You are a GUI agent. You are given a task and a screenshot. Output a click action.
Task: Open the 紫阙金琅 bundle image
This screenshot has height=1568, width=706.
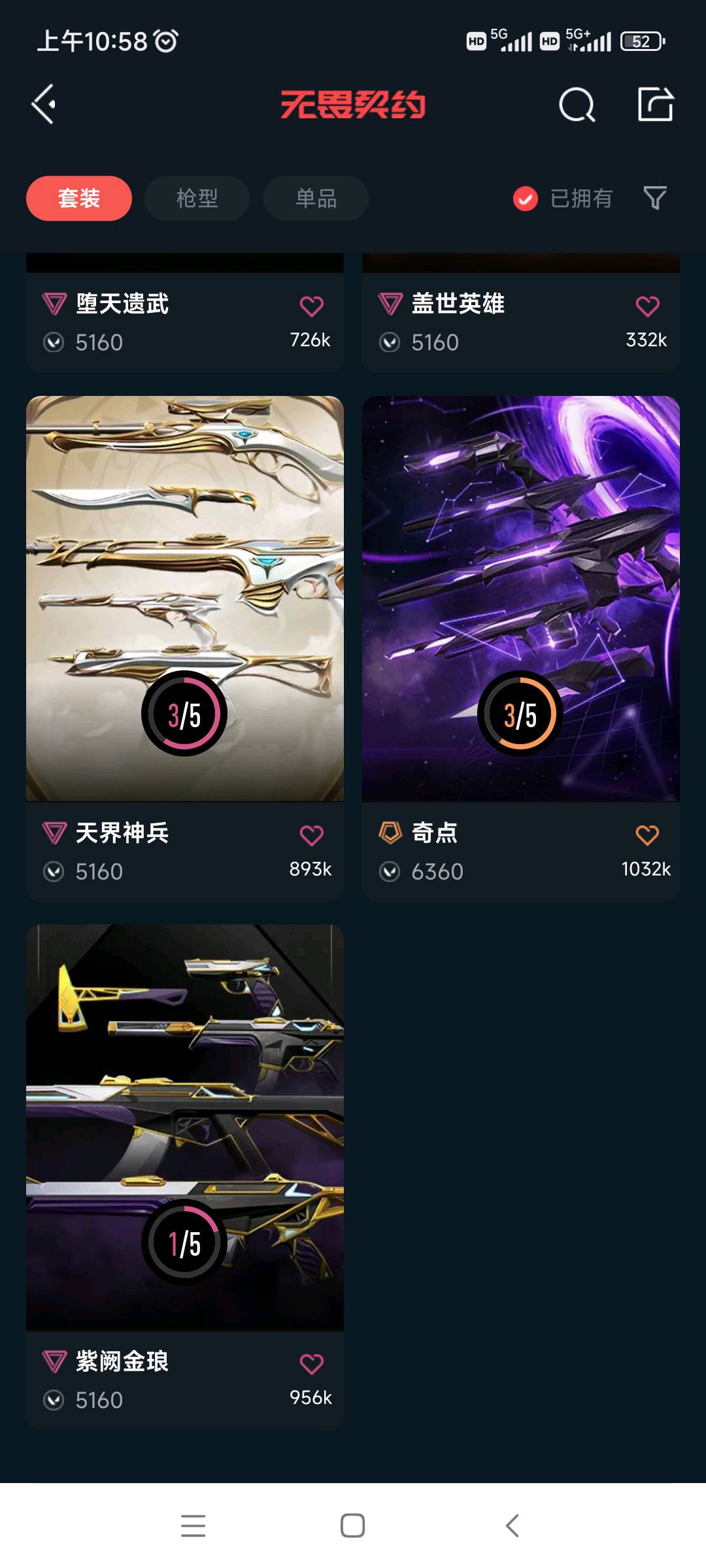[x=185, y=1128]
